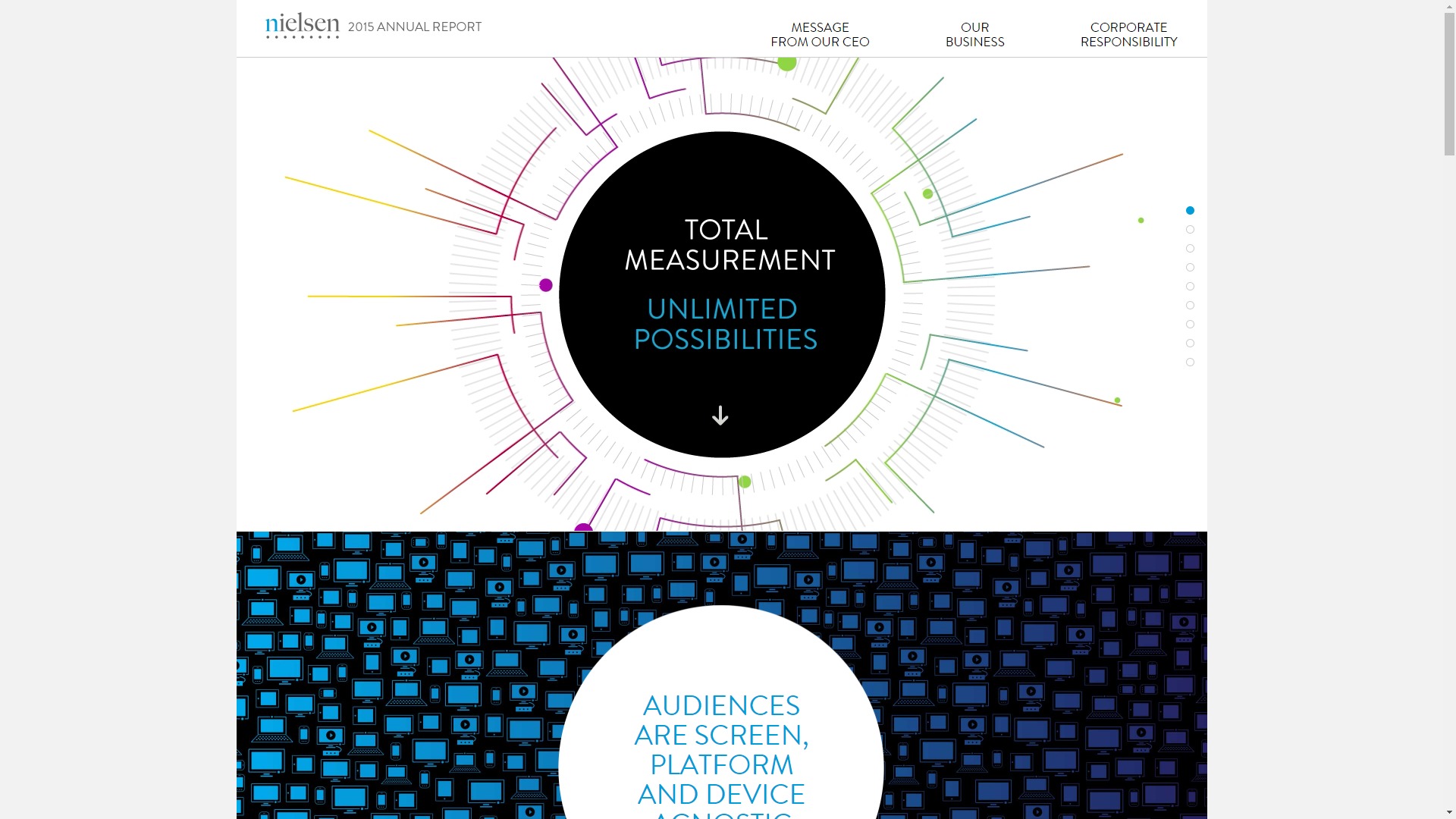Open Corporate Responsibility menu item
Viewport: 1456px width, 819px height.
1128,34
